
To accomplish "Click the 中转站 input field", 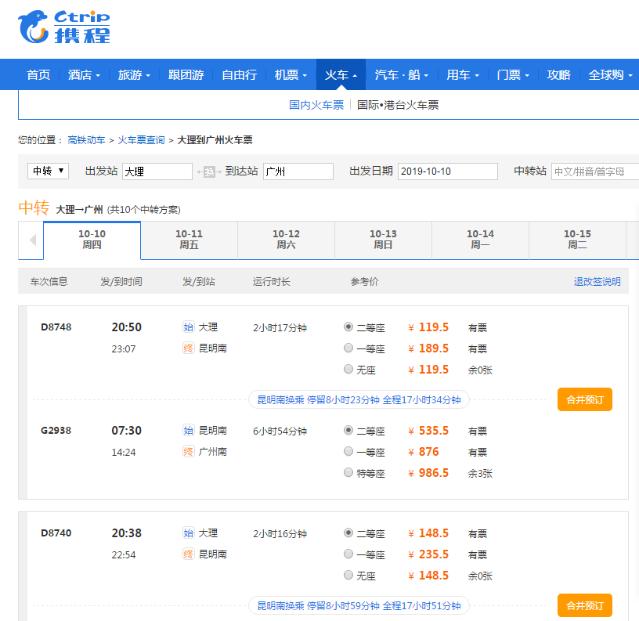I will coord(595,172).
